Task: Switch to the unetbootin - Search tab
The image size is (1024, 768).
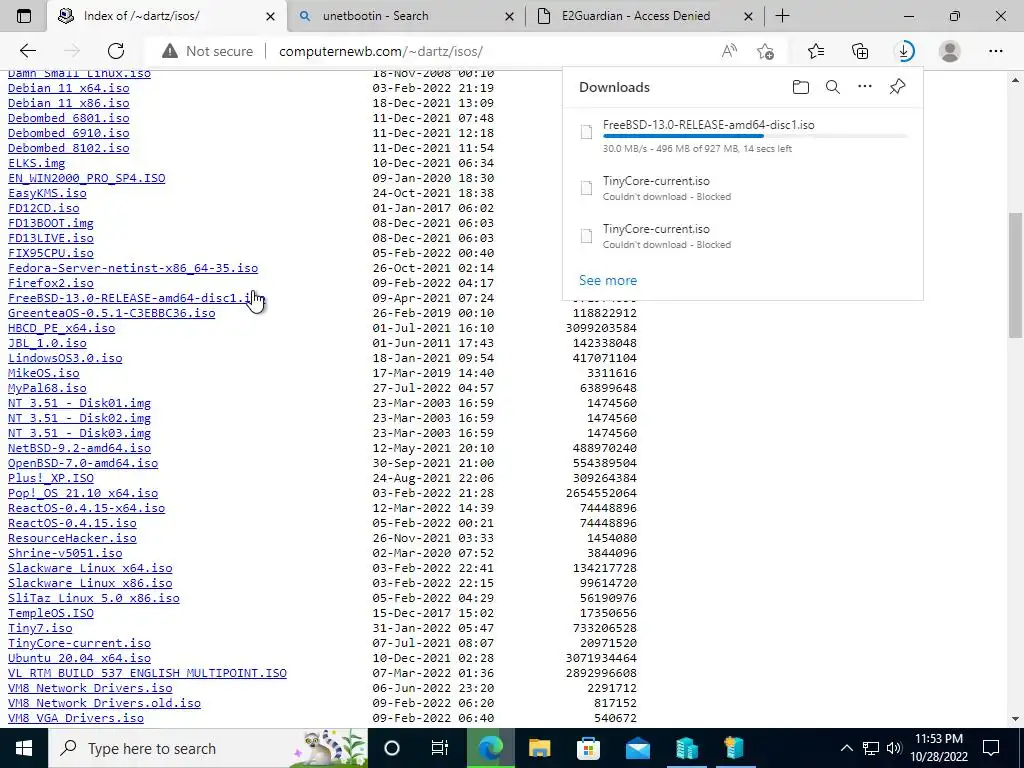Action: [405, 16]
